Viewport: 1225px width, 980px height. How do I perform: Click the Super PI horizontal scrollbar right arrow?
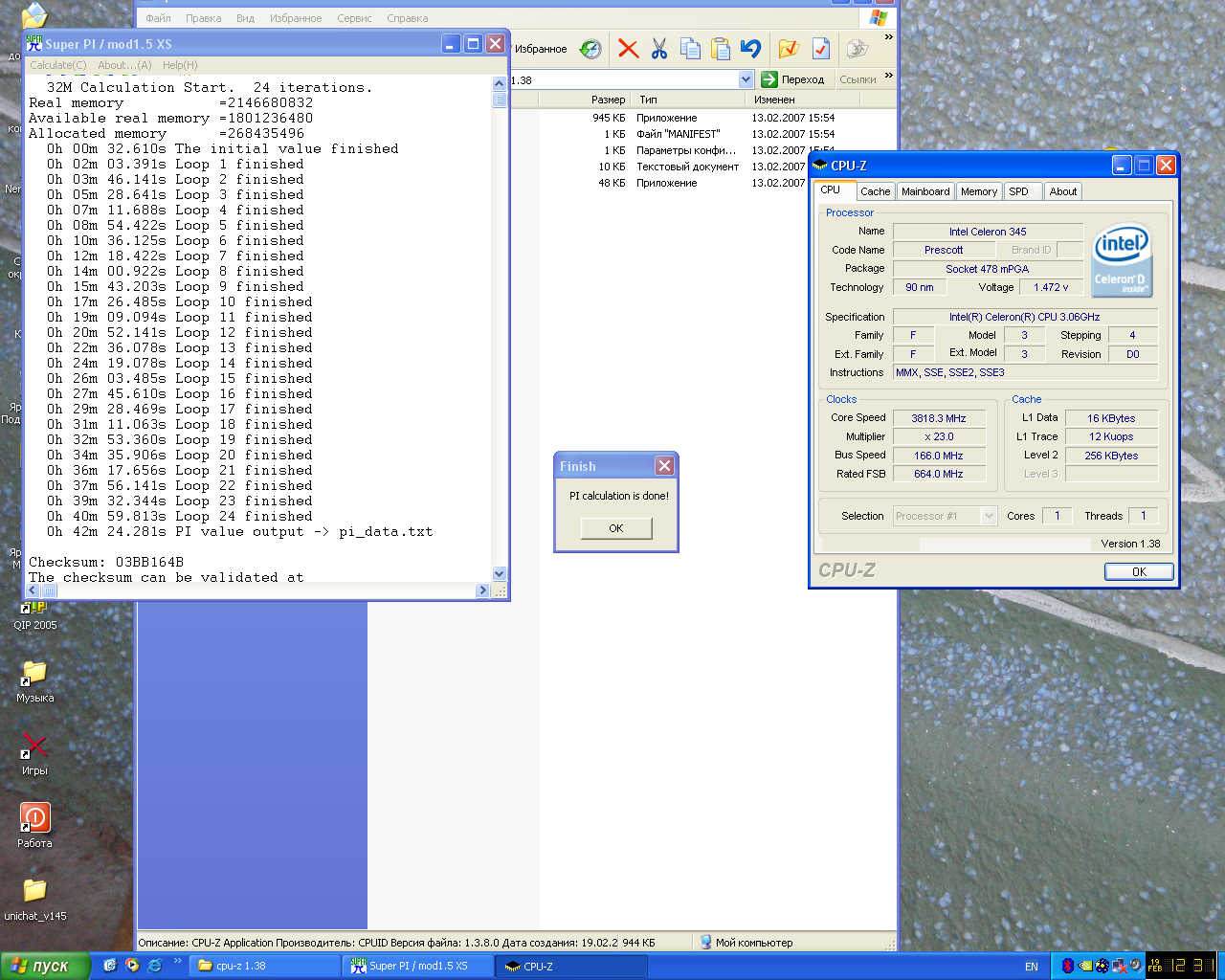tap(482, 590)
